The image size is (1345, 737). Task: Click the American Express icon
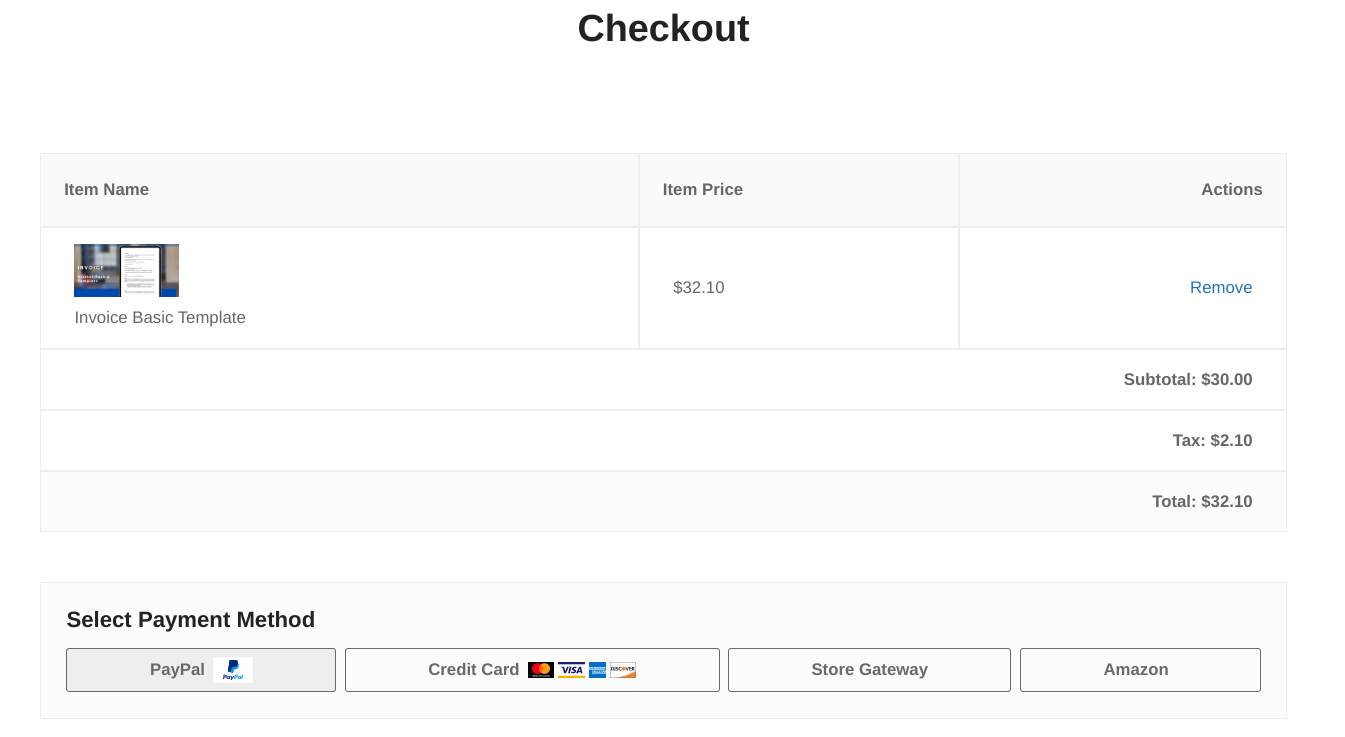coord(597,670)
